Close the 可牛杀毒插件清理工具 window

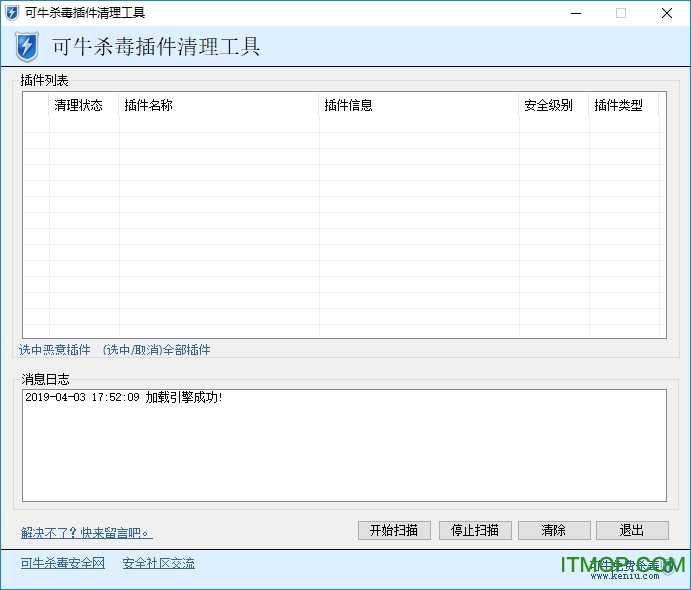pyautogui.click(x=667, y=13)
